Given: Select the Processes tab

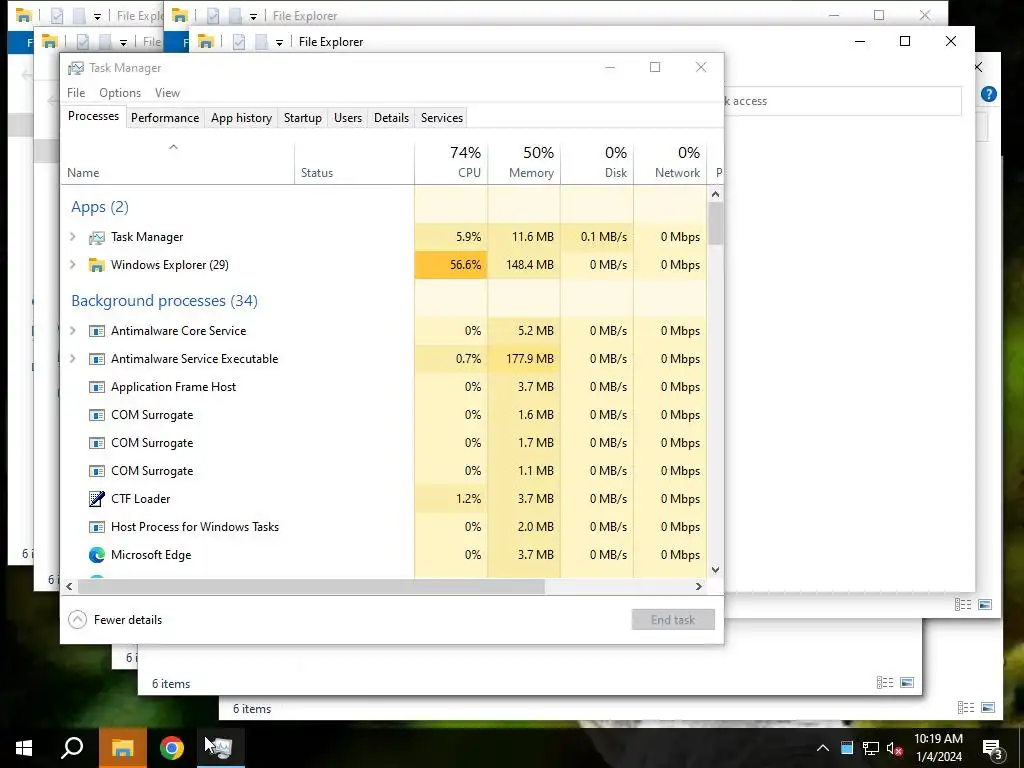Looking at the screenshot, I should [x=93, y=116].
